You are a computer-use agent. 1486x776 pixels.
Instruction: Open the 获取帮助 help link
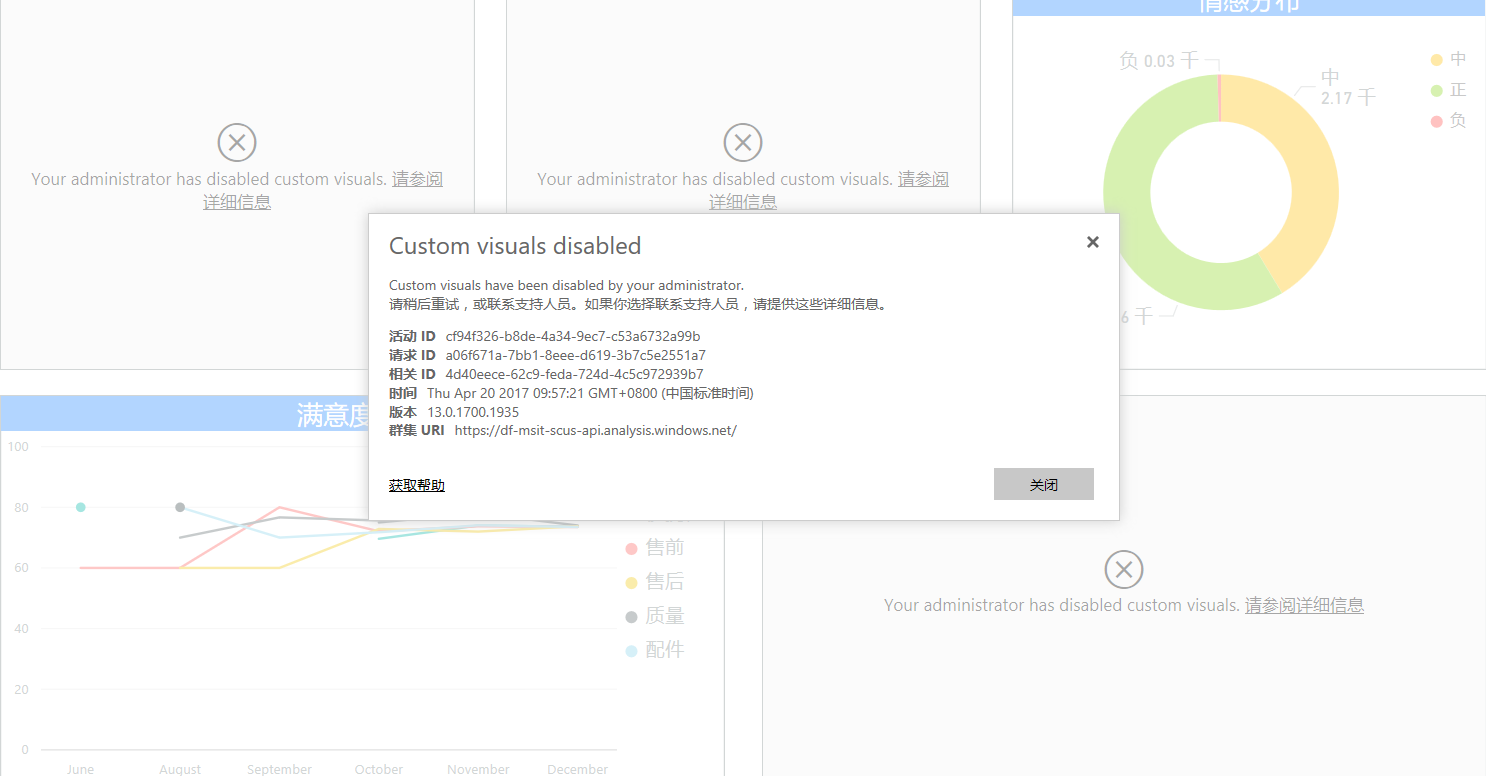[x=417, y=485]
